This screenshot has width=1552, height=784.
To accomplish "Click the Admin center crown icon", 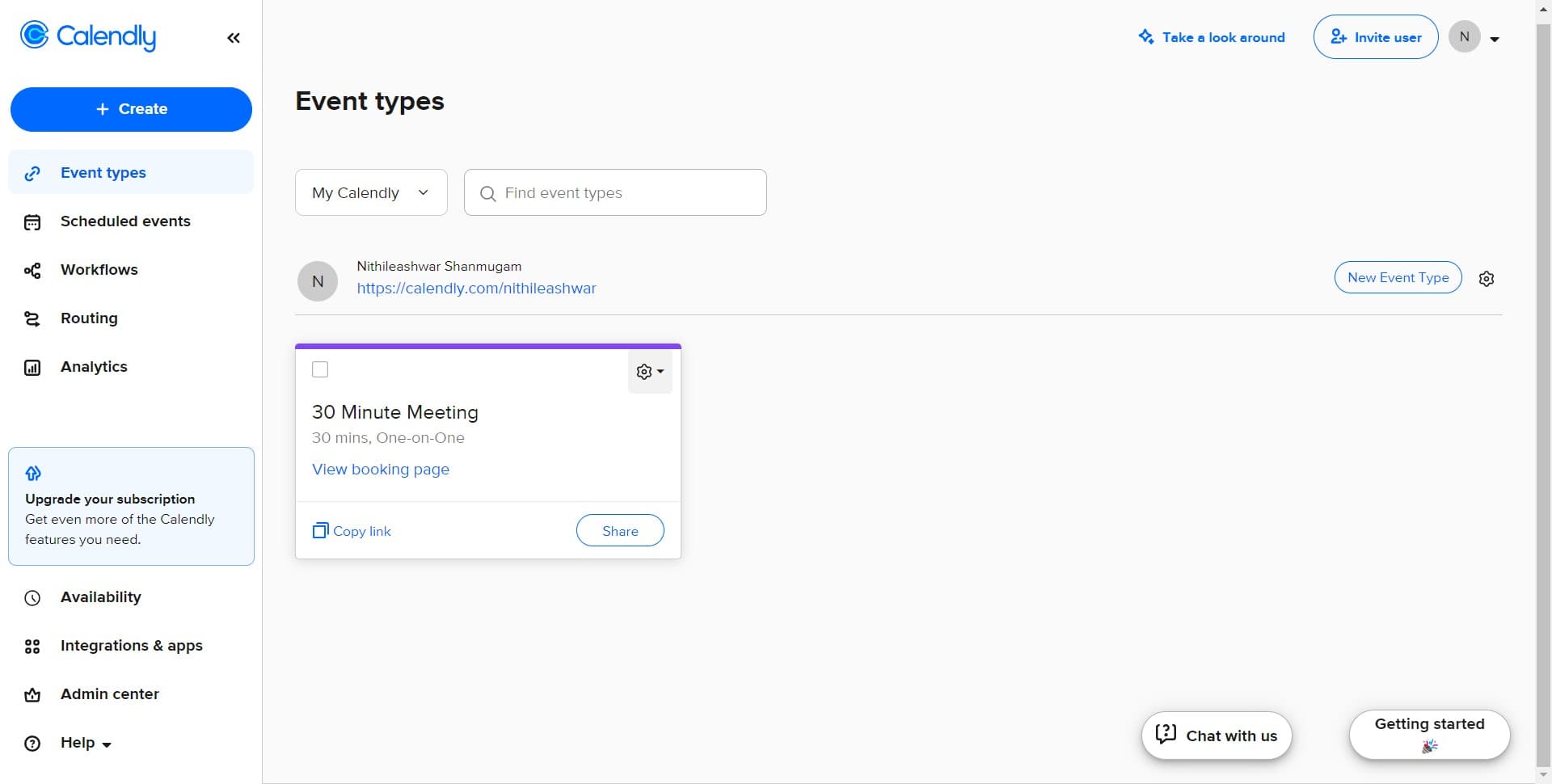I will [32, 695].
